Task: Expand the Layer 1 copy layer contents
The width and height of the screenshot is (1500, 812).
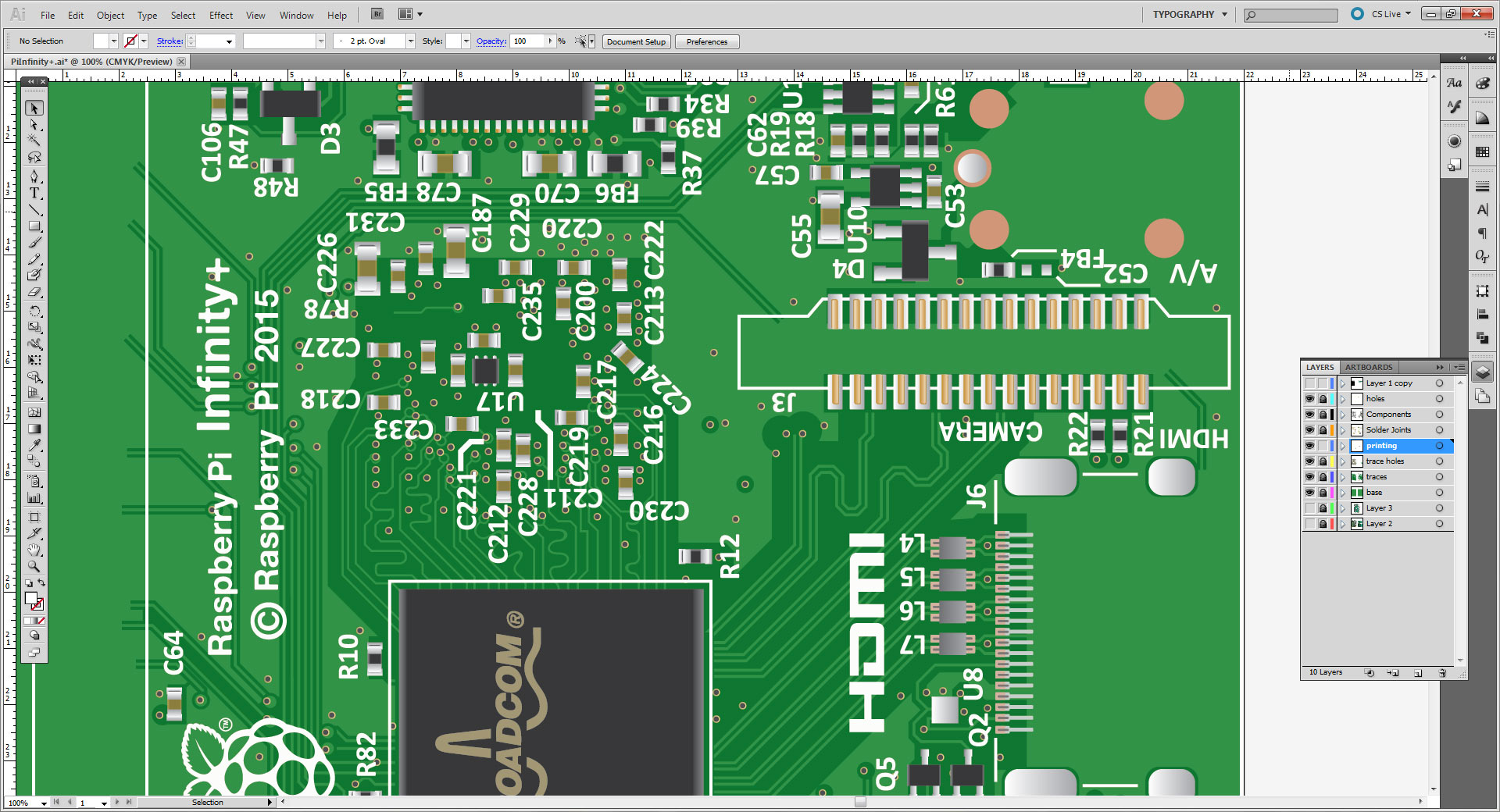Action: coord(1343,383)
